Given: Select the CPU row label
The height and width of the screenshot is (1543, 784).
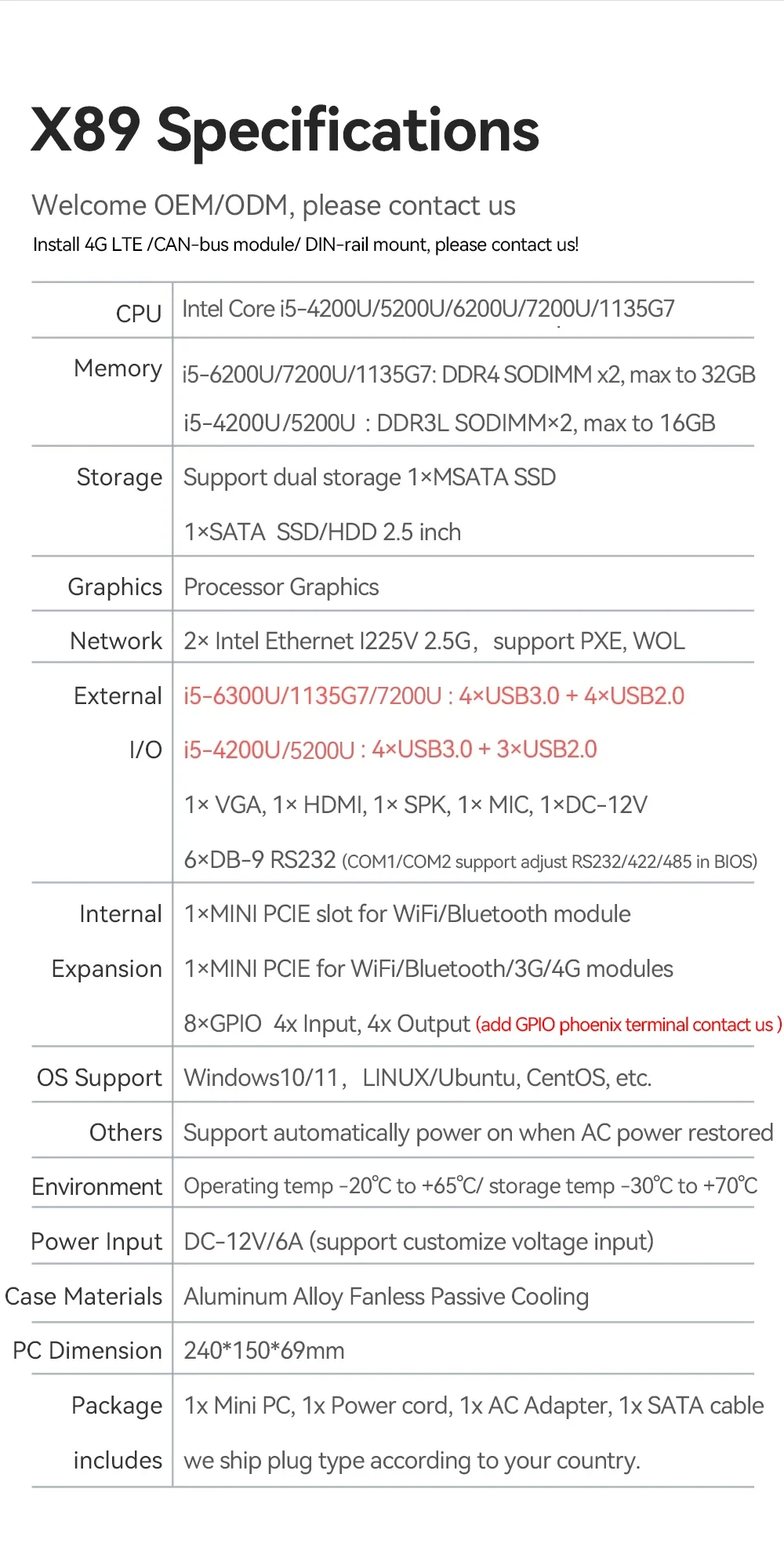Looking at the screenshot, I should click(x=138, y=313).
